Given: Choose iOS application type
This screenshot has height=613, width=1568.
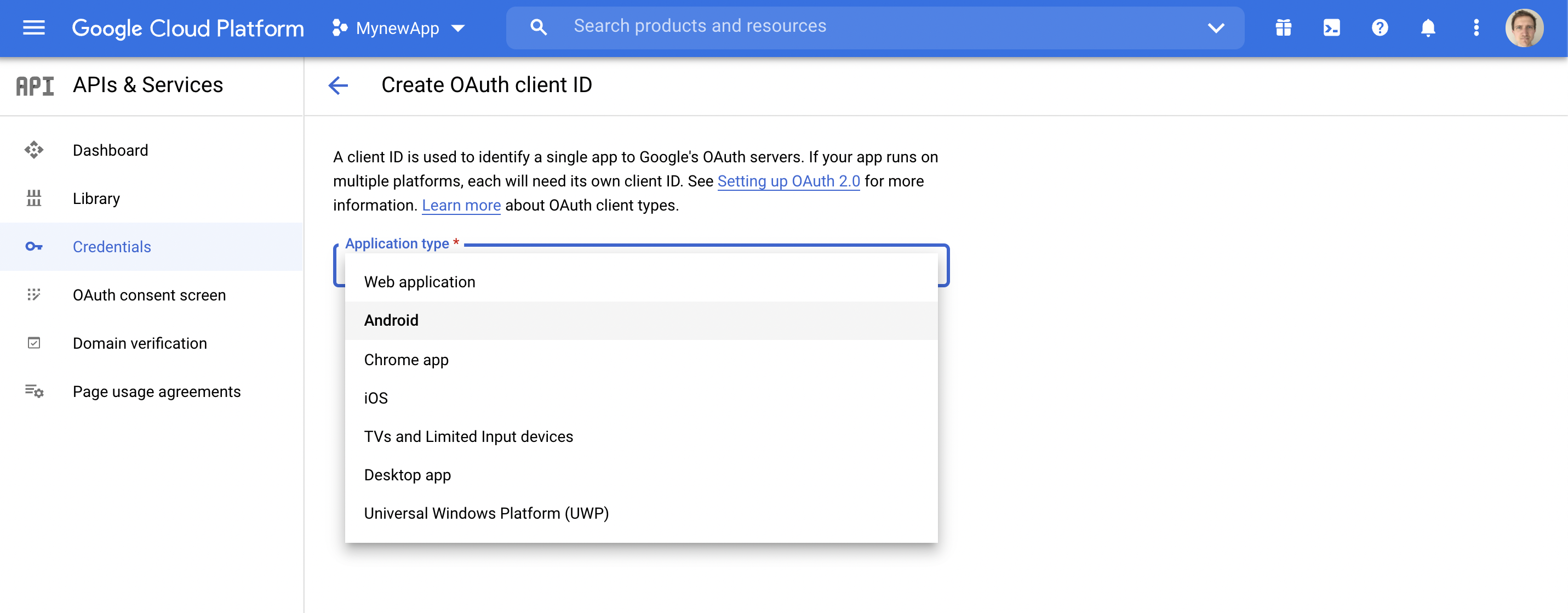Looking at the screenshot, I should (641, 398).
